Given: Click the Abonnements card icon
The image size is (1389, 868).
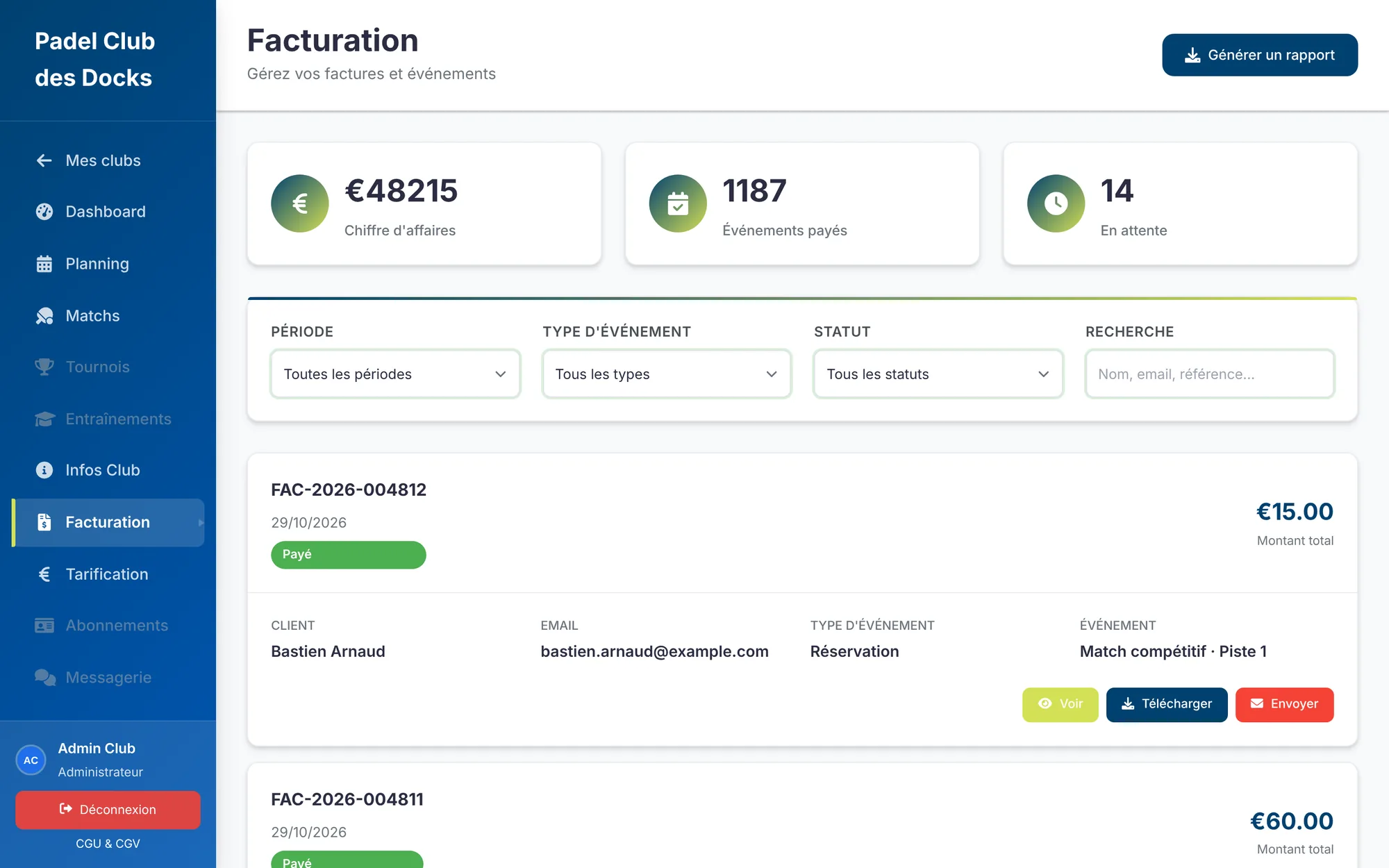Looking at the screenshot, I should point(44,626).
